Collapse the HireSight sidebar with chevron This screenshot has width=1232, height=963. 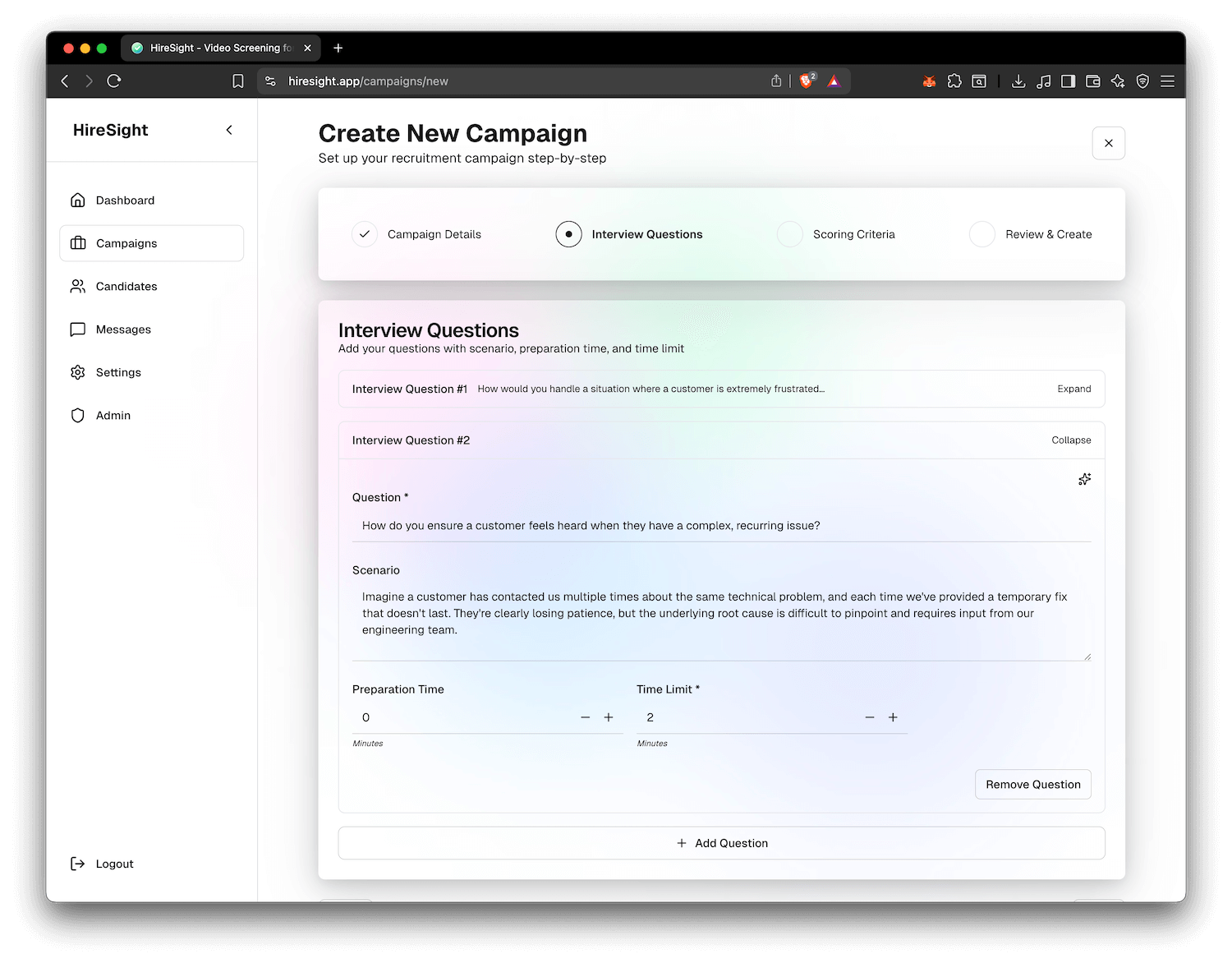[229, 130]
